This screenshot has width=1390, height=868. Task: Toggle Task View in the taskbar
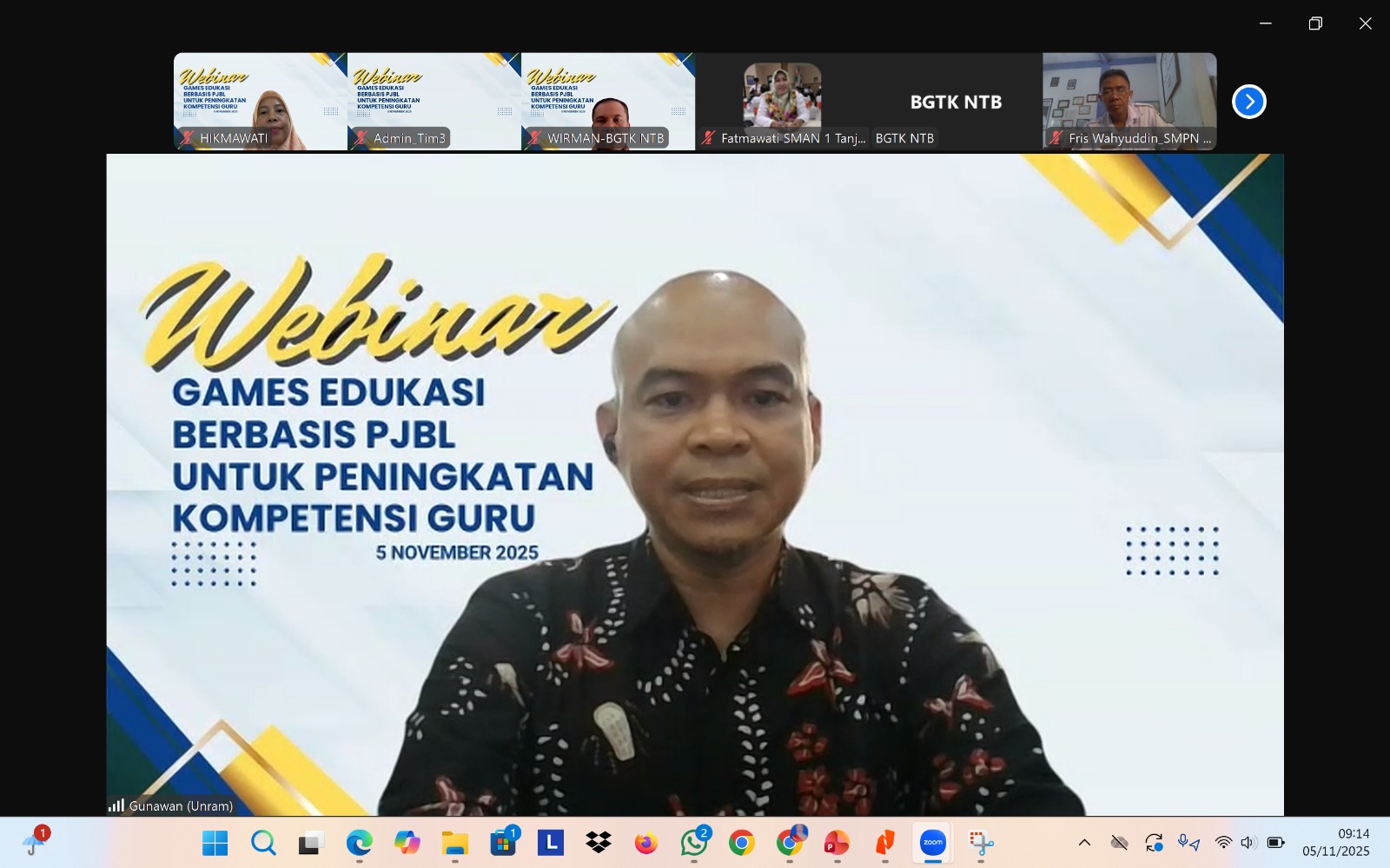311,843
